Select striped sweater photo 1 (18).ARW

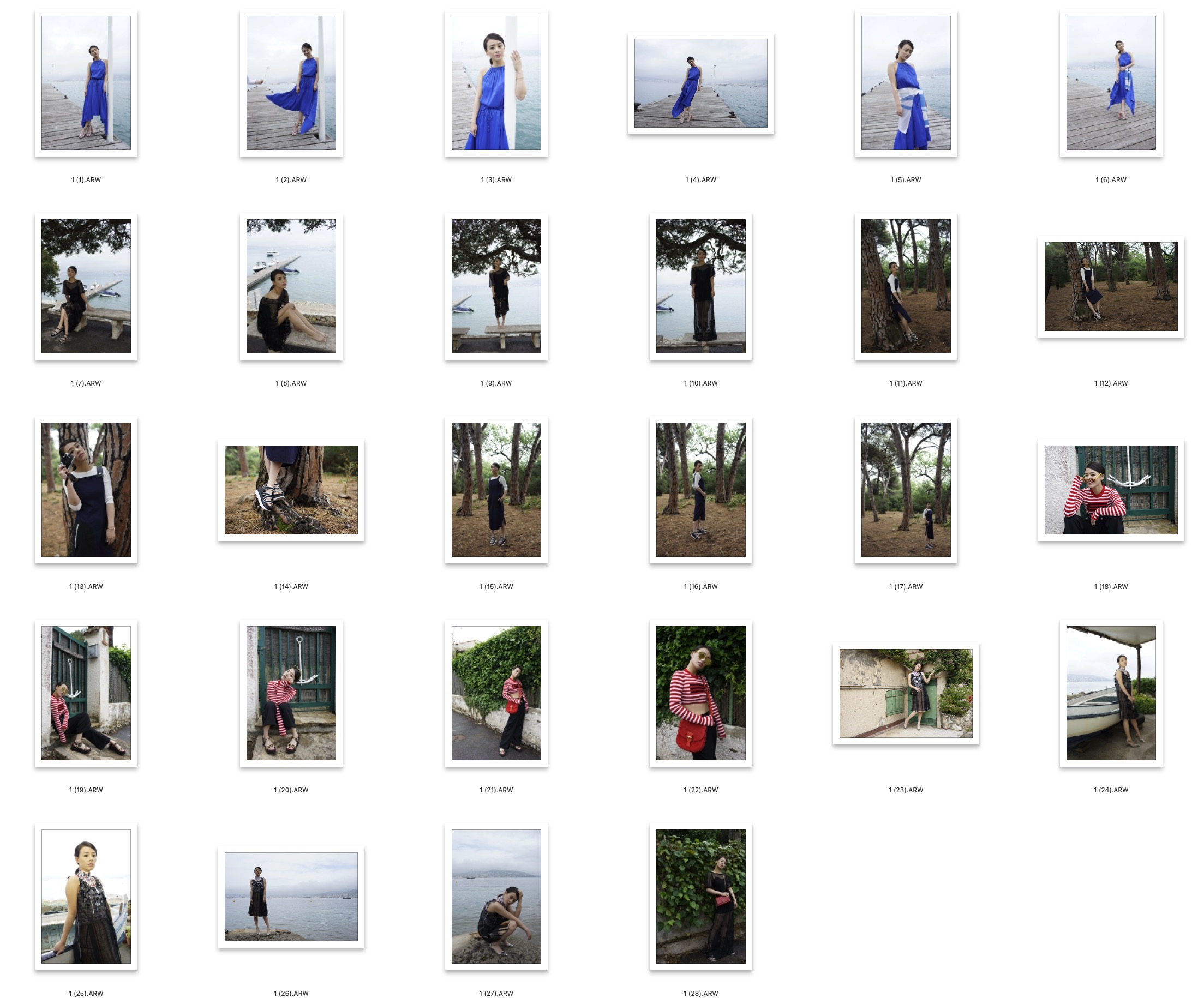1111,490
